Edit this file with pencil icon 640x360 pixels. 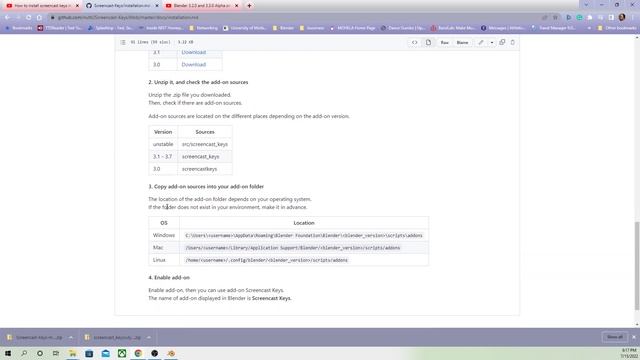tap(481, 42)
